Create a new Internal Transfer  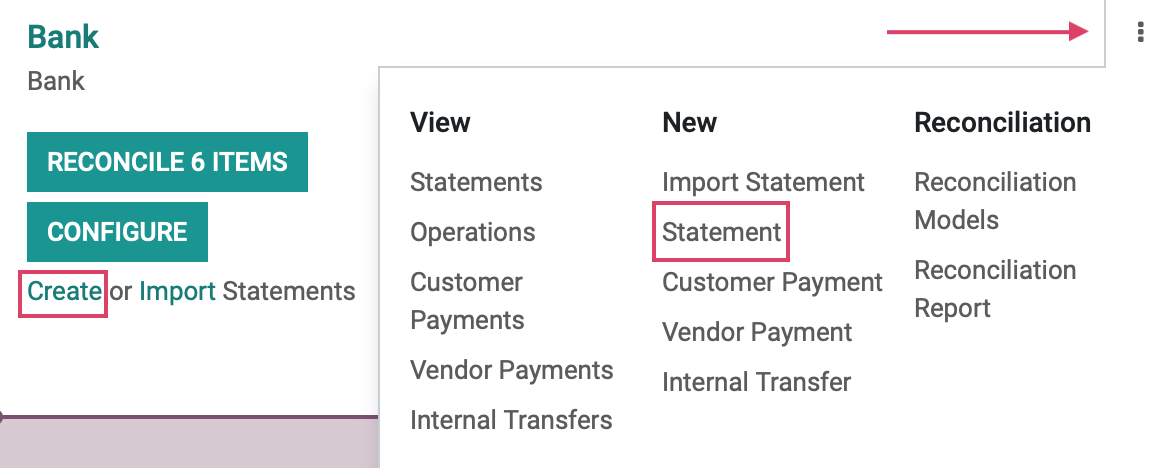[756, 383]
